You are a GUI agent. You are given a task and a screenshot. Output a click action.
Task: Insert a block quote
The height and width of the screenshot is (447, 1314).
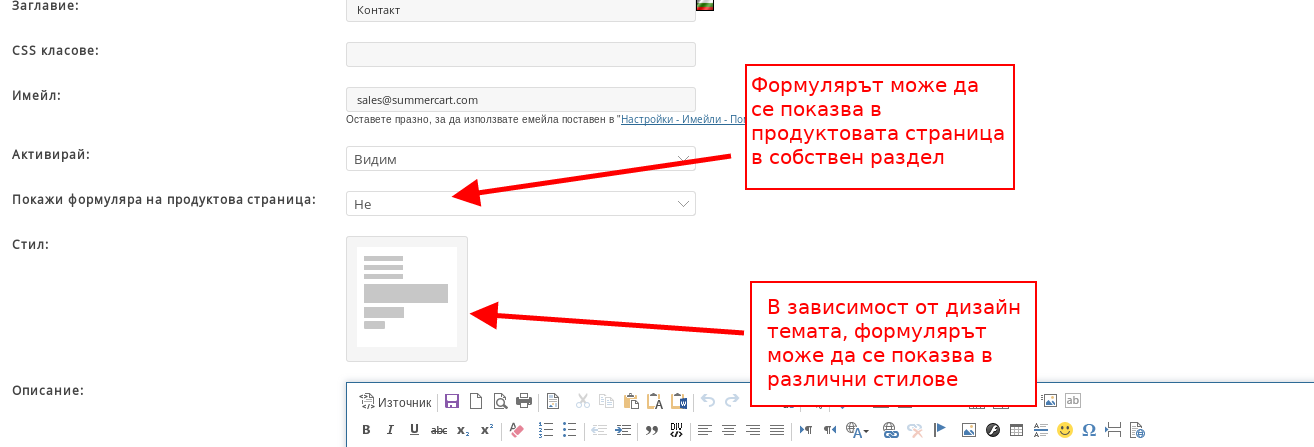pyautogui.click(x=652, y=430)
